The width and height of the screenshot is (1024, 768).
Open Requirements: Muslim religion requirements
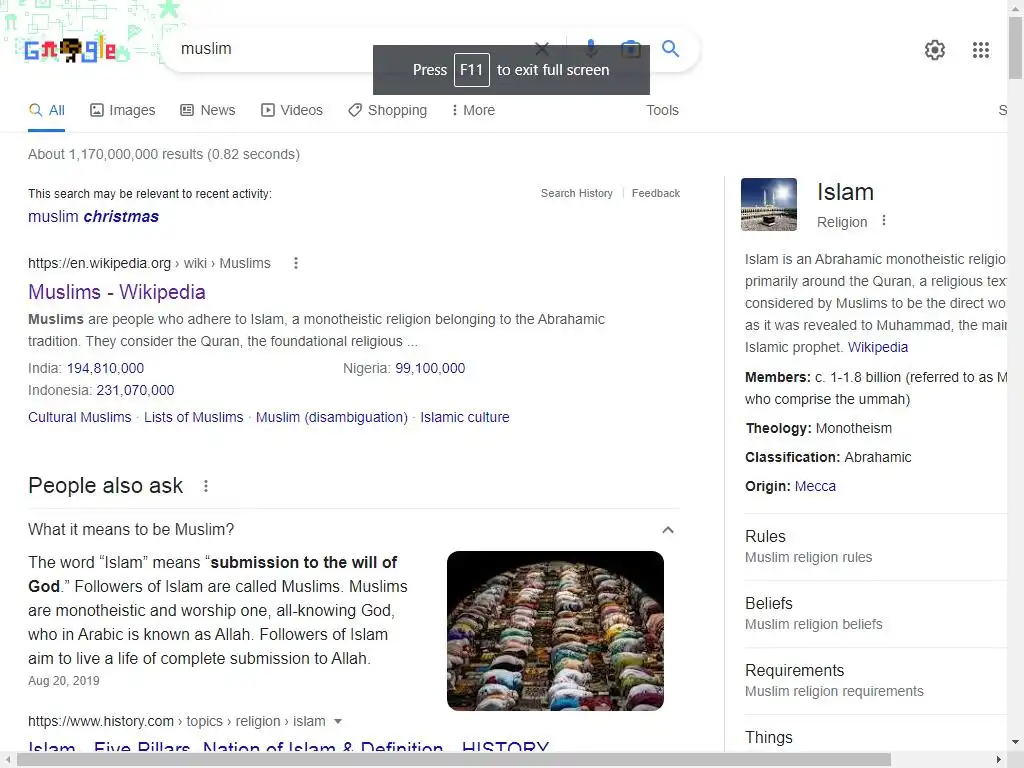[875, 680]
